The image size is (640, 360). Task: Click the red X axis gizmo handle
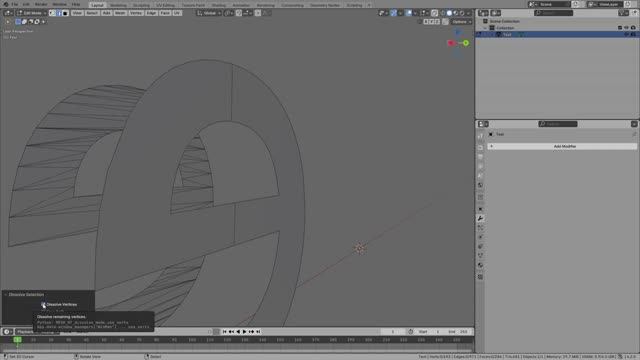pyautogui.click(x=451, y=43)
